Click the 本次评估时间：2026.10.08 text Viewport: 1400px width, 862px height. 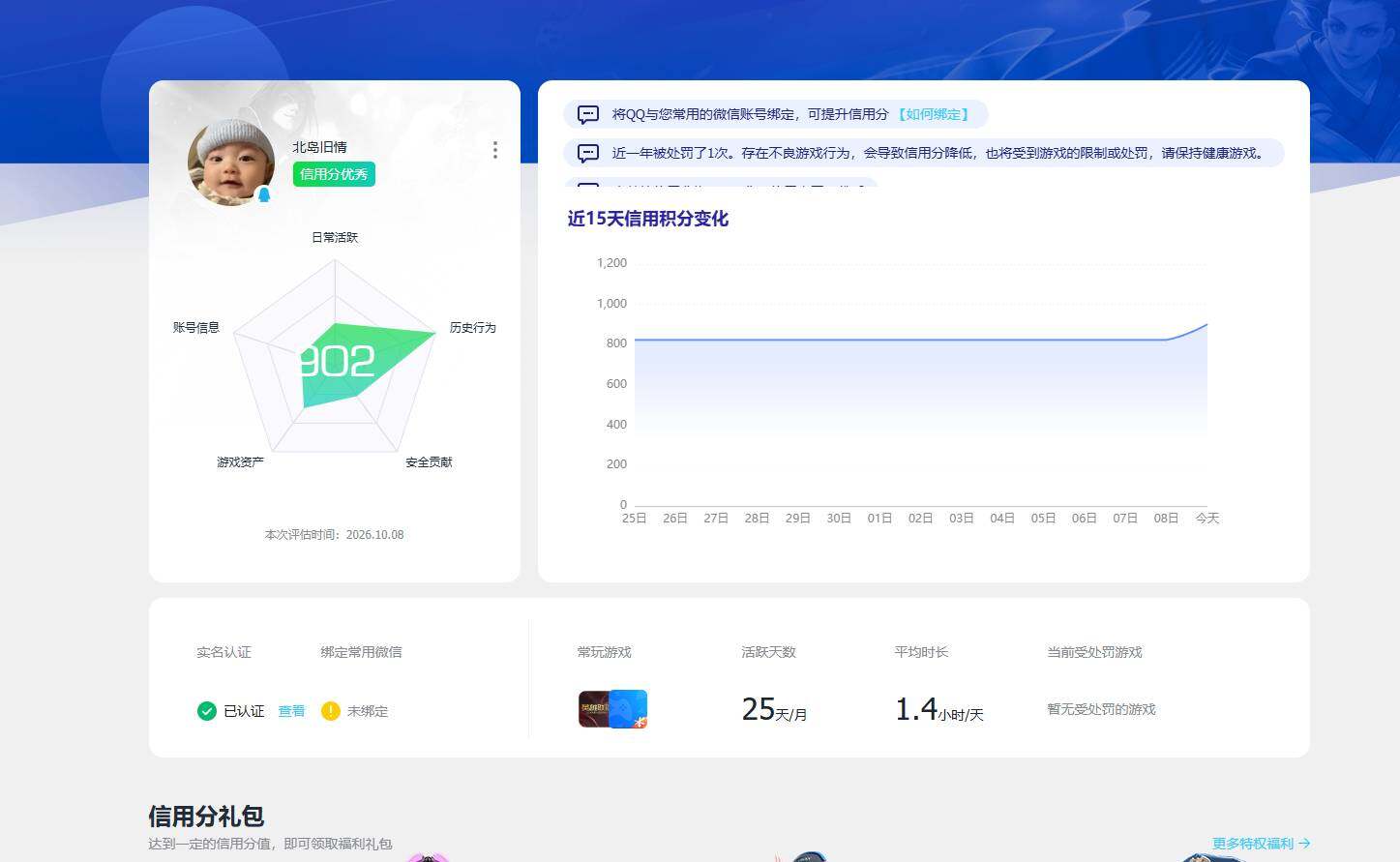point(334,535)
